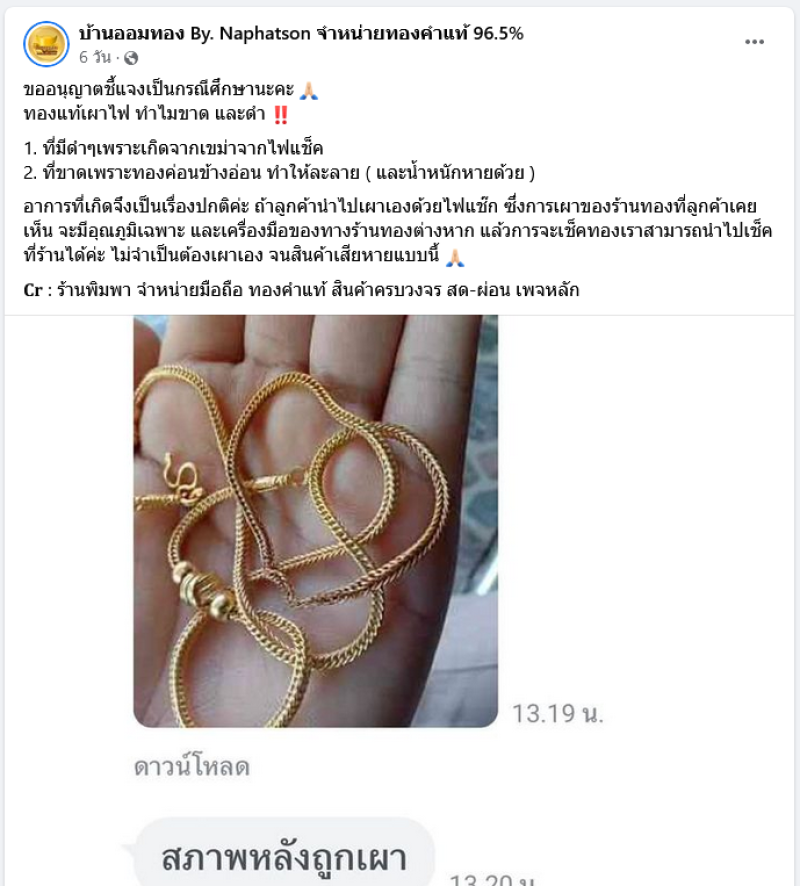Open the "6 วัน" post timestamp
This screenshot has height=886, width=800.
[x=95, y=58]
